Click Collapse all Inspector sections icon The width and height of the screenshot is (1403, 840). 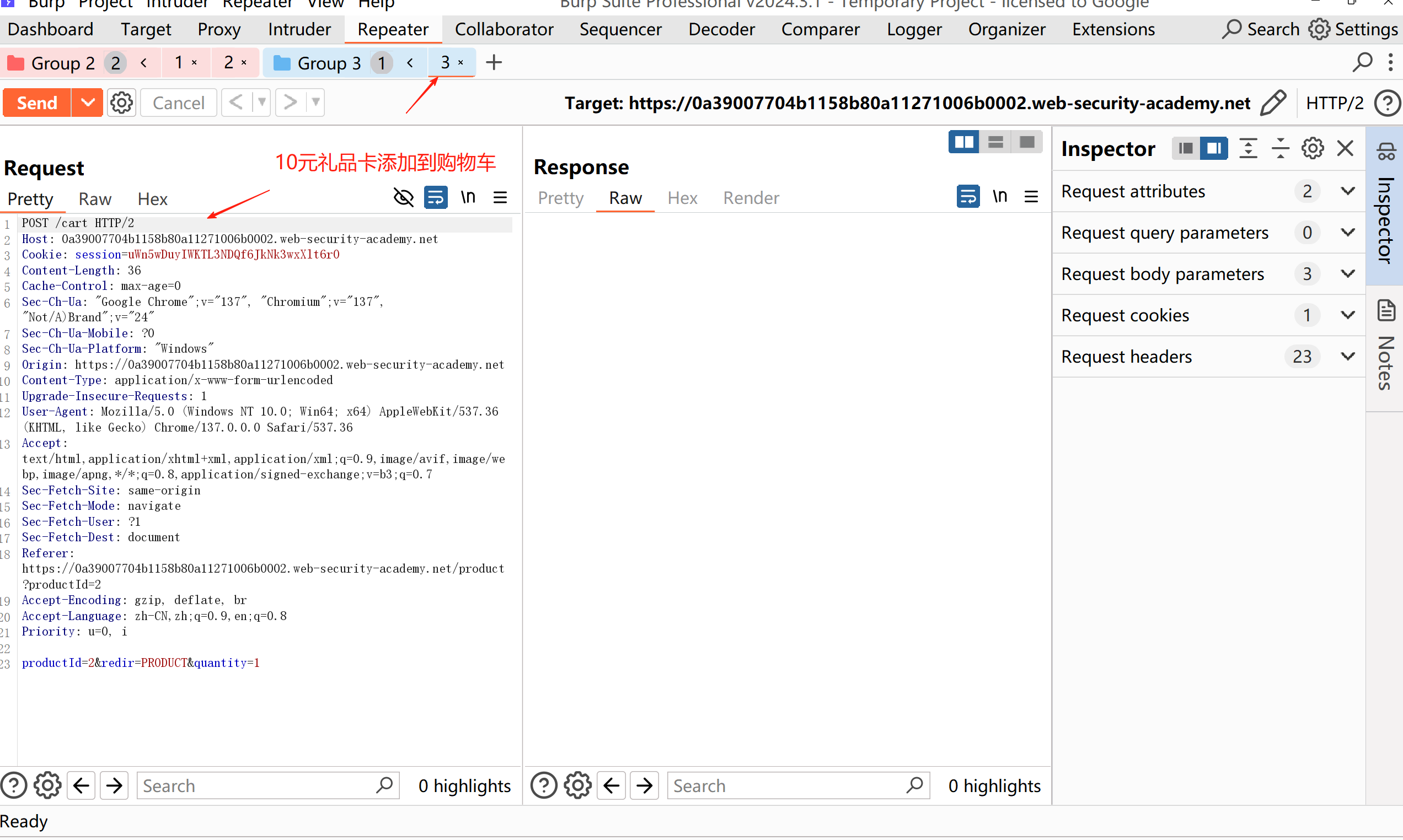pyautogui.click(x=1279, y=148)
